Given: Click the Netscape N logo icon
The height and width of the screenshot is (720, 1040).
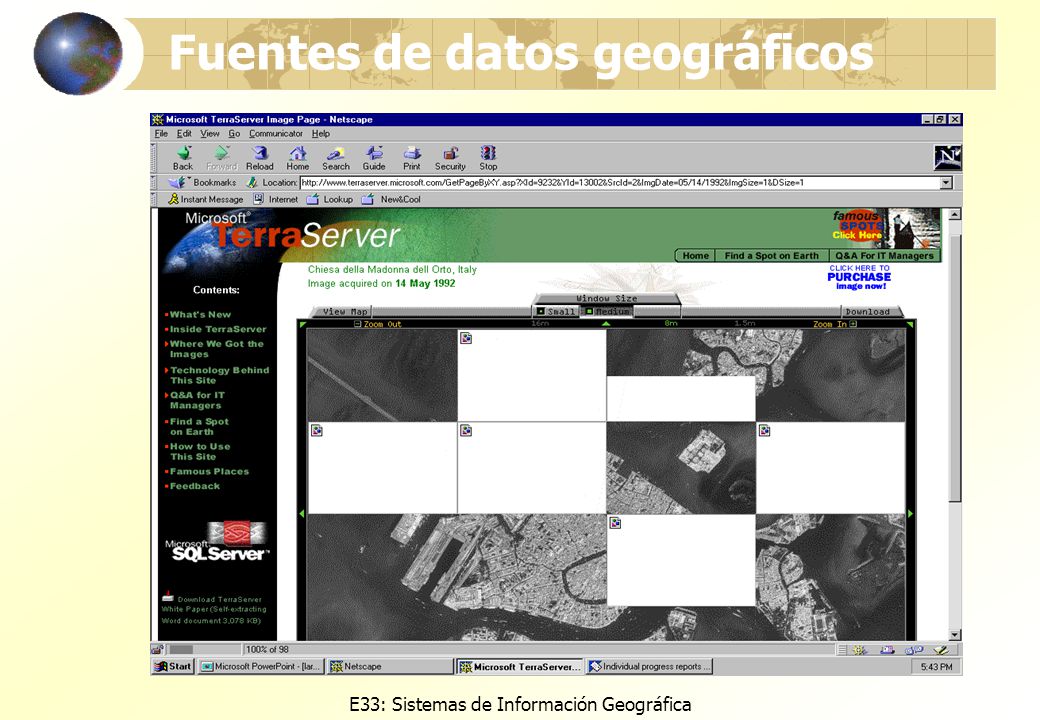Looking at the screenshot, I should (948, 158).
